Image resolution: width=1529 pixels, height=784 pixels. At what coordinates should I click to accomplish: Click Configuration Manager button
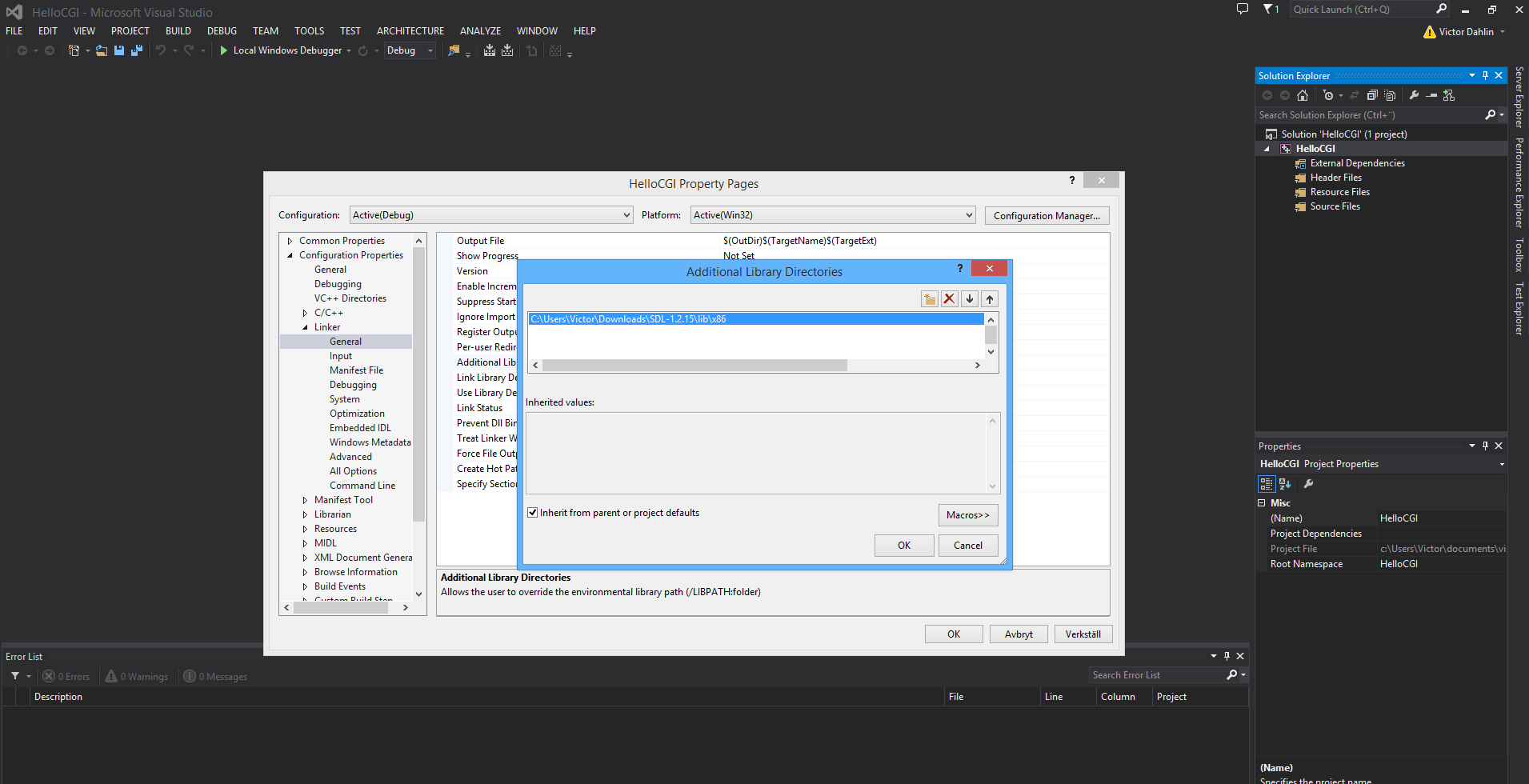(x=1047, y=215)
